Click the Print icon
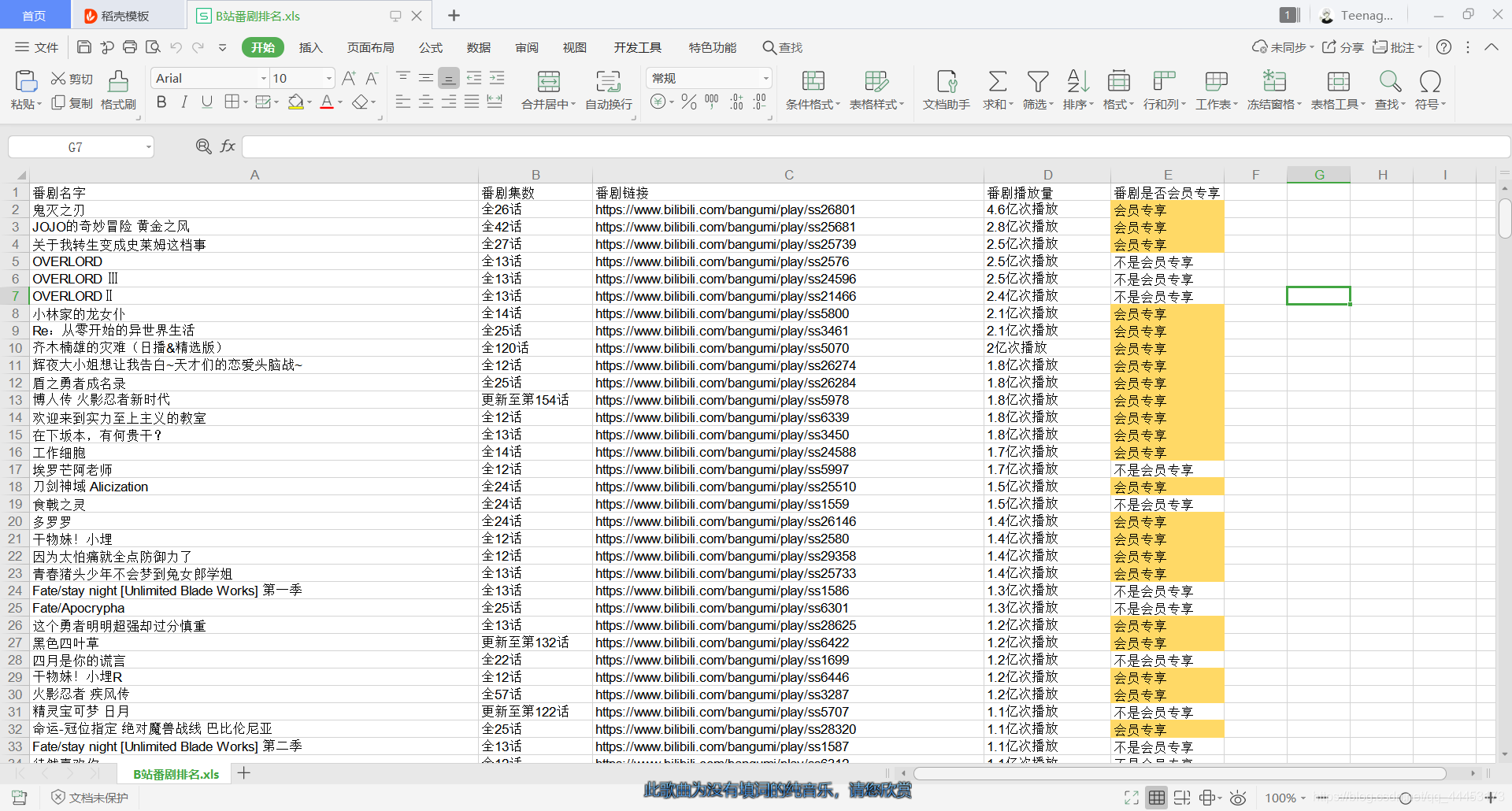The height and width of the screenshot is (811, 1512). (x=130, y=47)
